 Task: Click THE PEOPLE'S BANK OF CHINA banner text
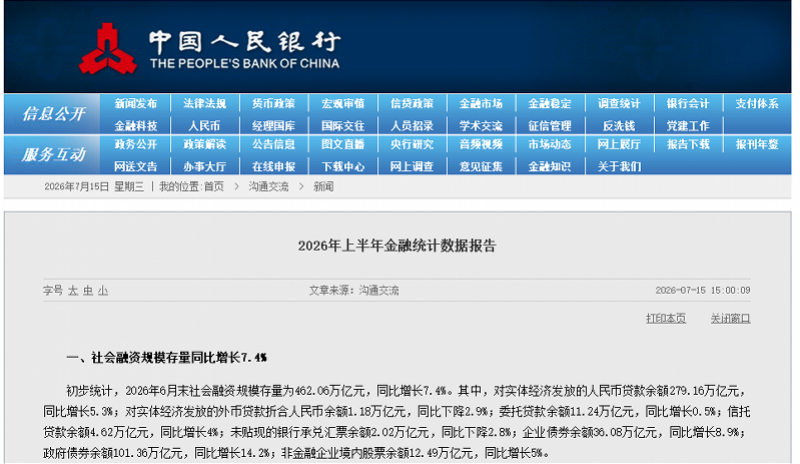pyautogui.click(x=244, y=64)
